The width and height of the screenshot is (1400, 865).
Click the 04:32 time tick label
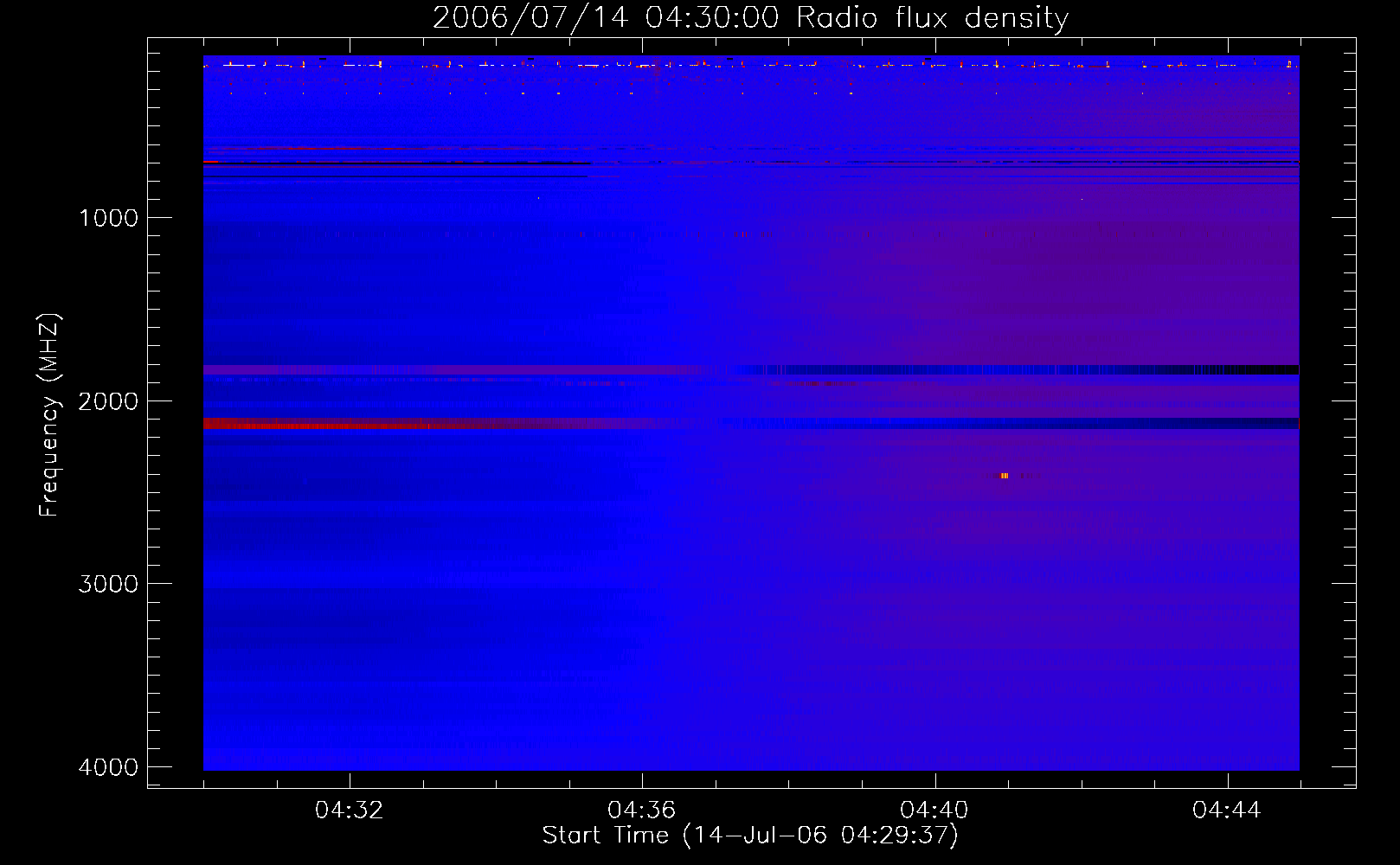[349, 810]
